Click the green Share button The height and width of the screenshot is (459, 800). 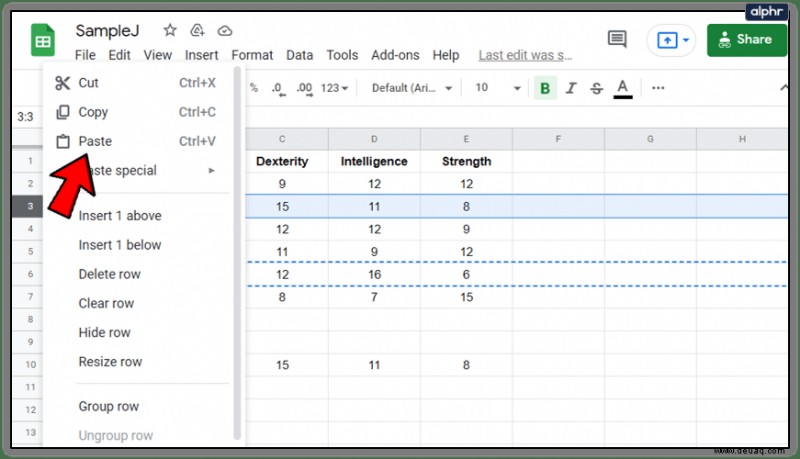pos(746,40)
